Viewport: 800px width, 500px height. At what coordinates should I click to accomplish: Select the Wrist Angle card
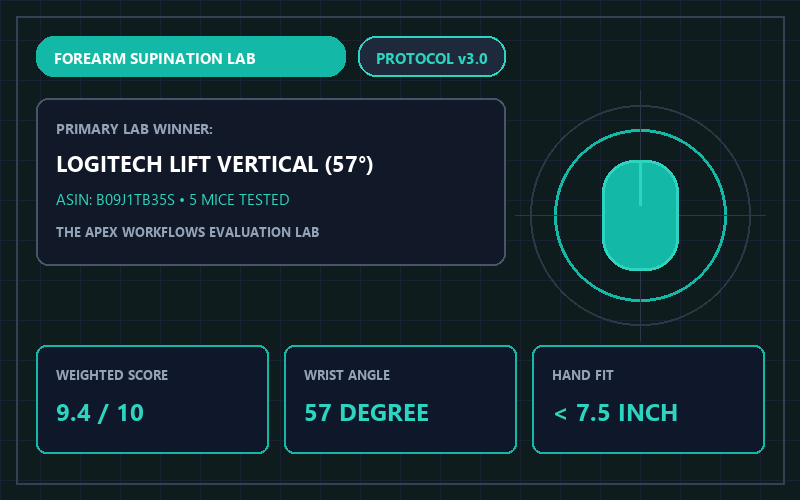401,399
